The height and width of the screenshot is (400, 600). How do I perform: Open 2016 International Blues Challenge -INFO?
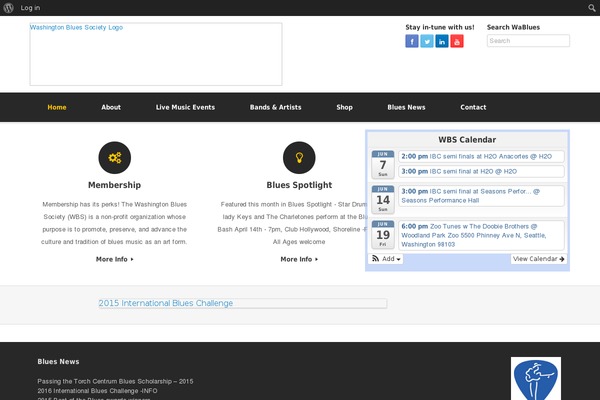[x=97, y=391]
